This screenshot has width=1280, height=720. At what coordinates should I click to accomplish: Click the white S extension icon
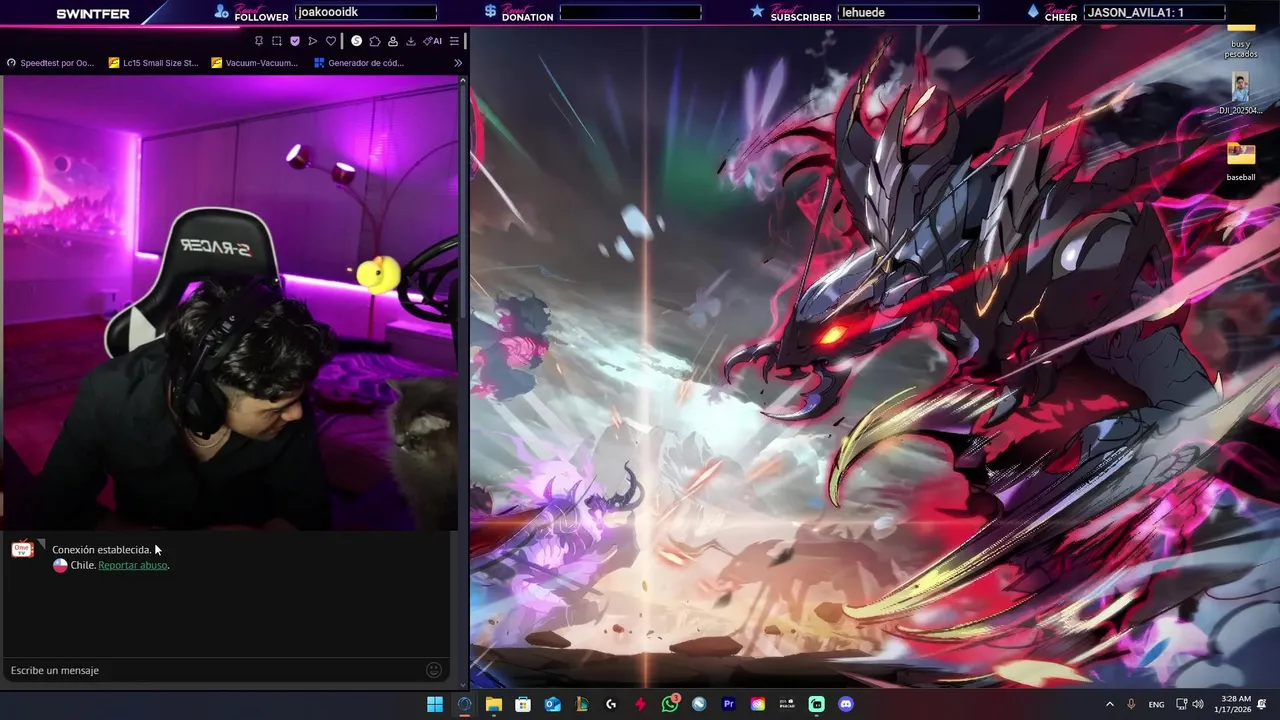click(356, 41)
